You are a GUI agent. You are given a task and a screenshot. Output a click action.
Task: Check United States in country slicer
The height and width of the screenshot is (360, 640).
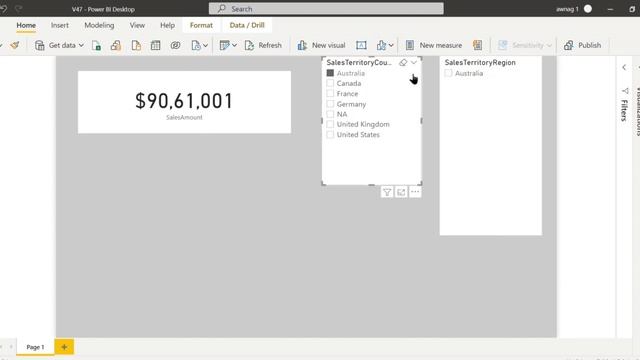(330, 135)
